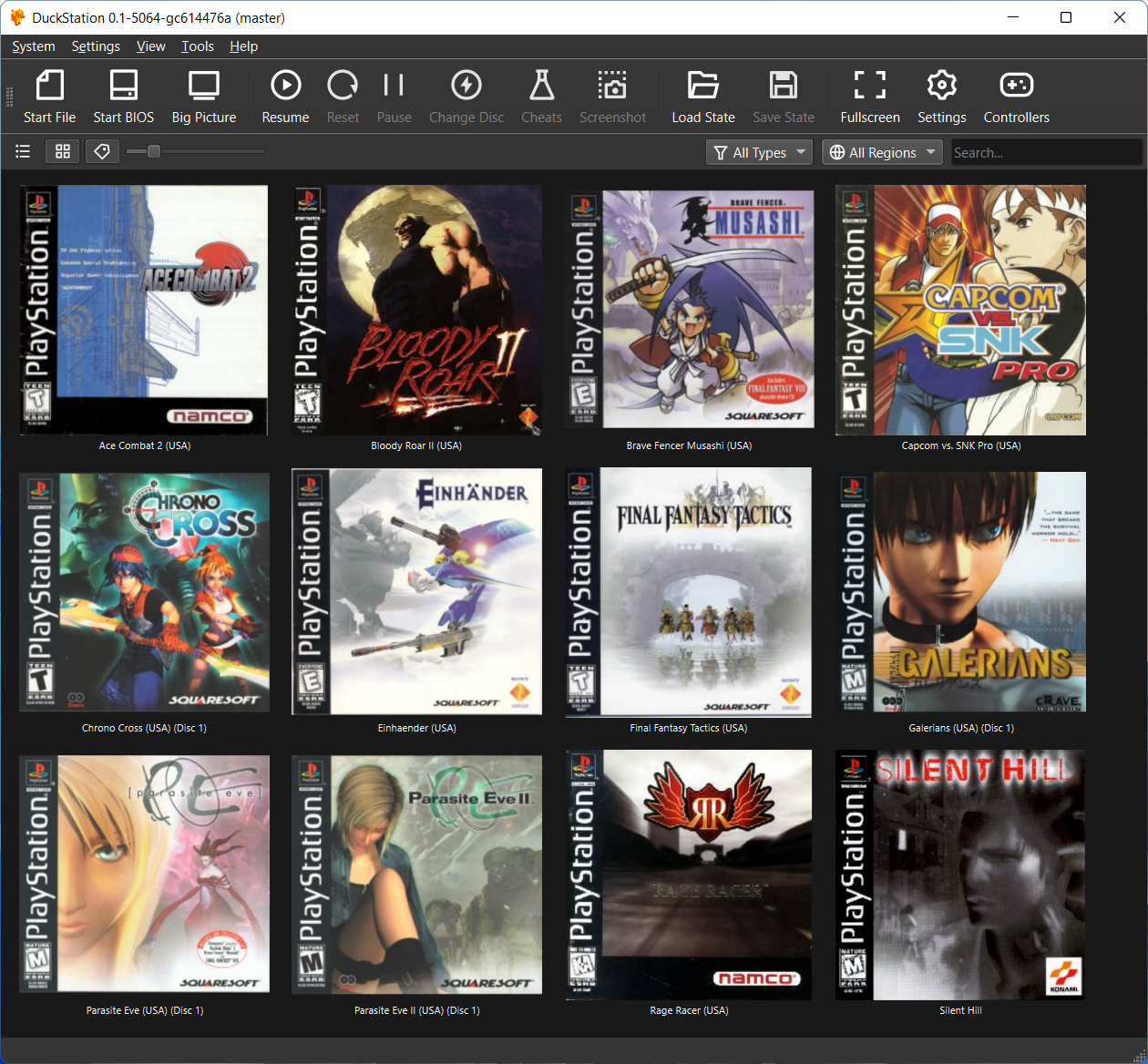Click the "Einhaender (USA)" caption

point(416,728)
